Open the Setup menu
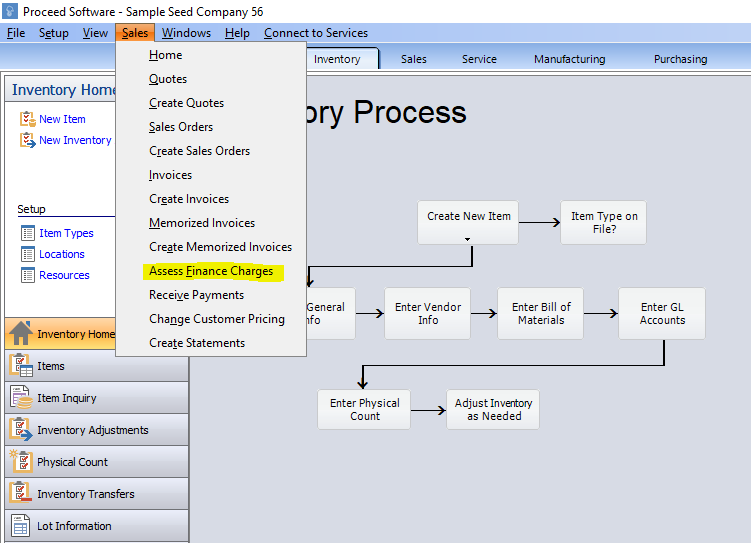Viewport: 751px width, 543px height. click(54, 33)
